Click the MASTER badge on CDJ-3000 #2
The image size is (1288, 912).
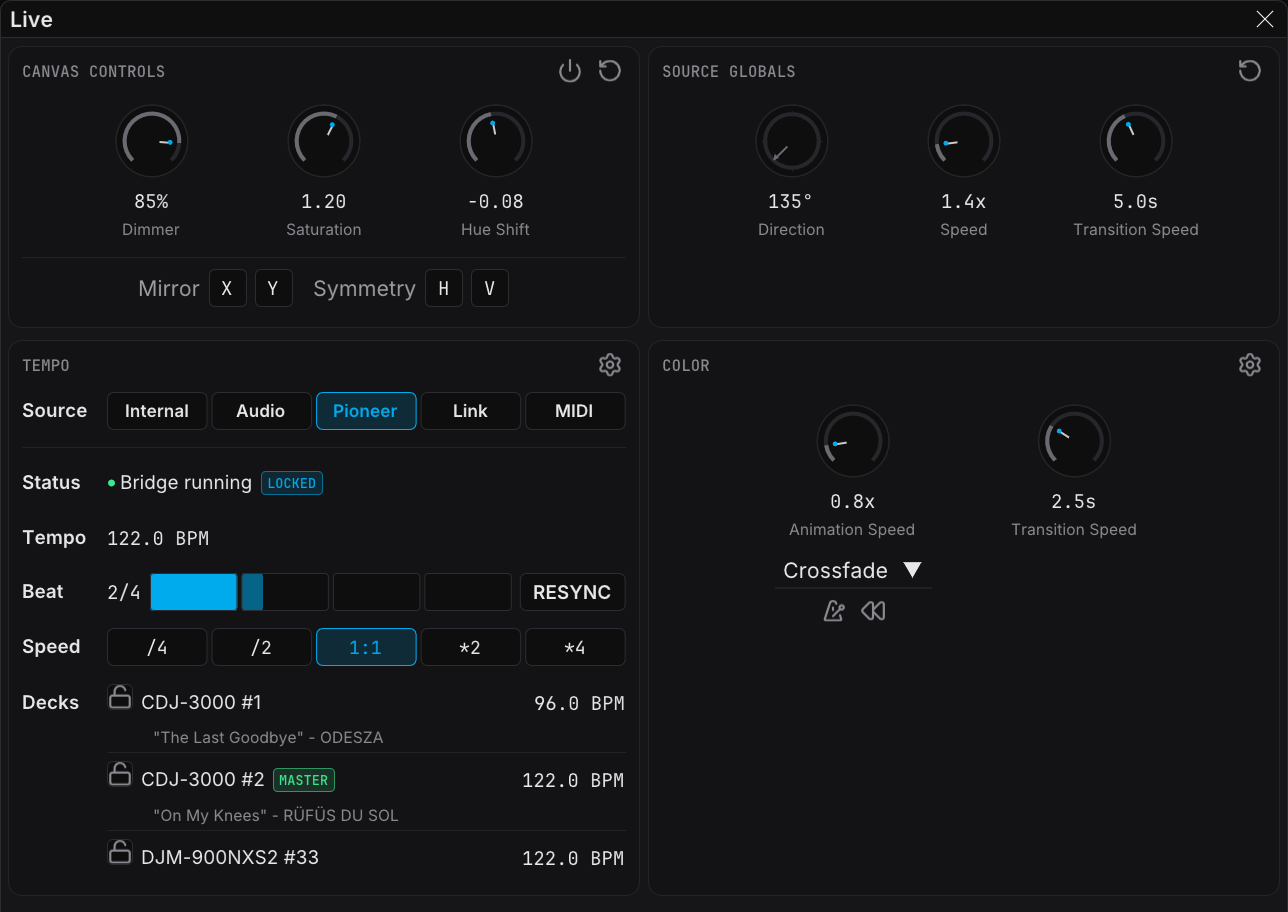click(304, 780)
